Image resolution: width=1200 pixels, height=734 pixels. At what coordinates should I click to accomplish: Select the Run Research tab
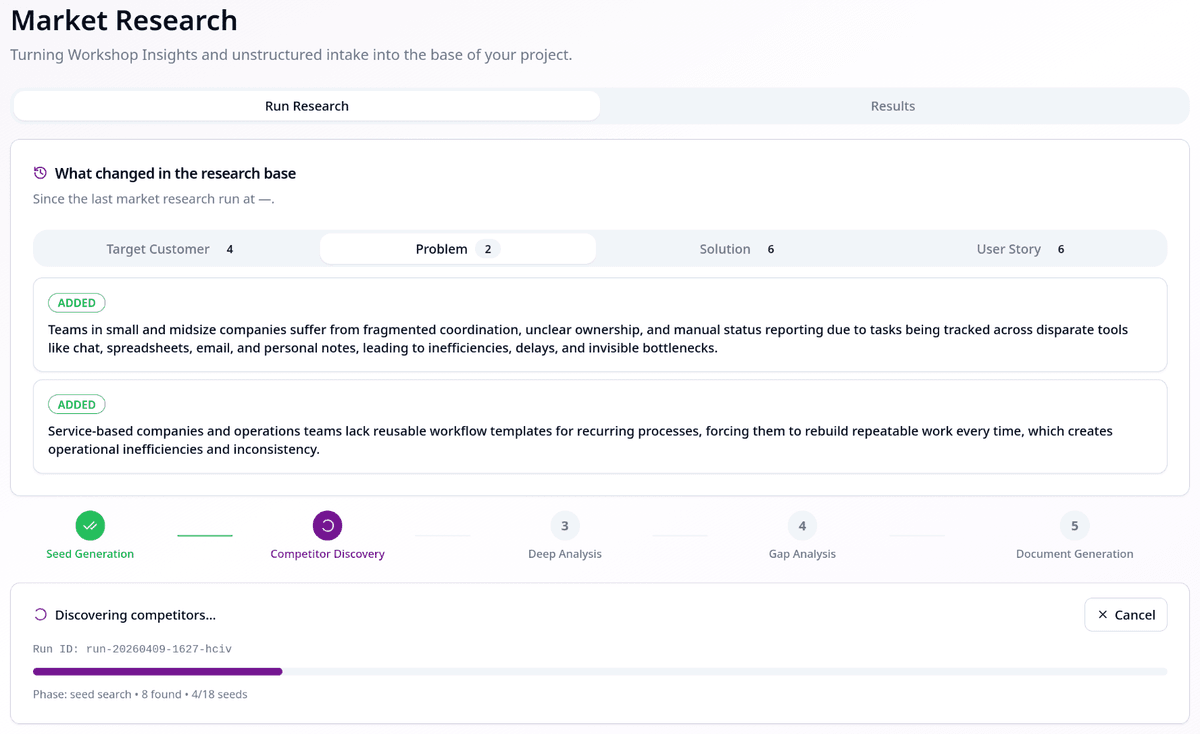[x=306, y=105]
